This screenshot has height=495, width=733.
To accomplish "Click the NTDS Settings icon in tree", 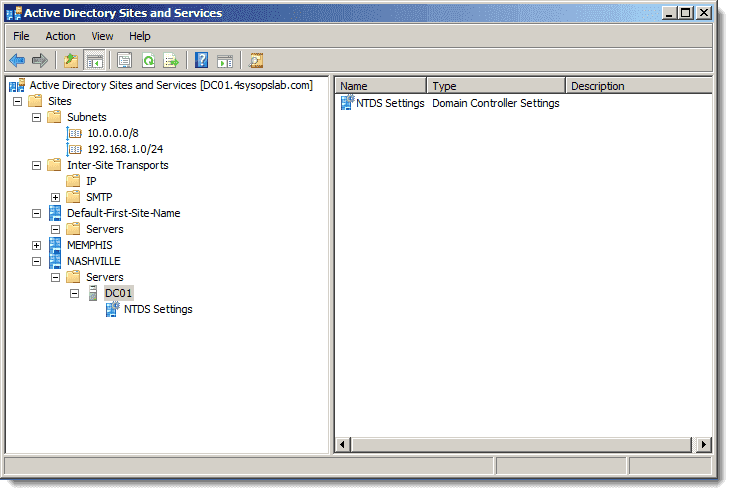I will coord(113,309).
